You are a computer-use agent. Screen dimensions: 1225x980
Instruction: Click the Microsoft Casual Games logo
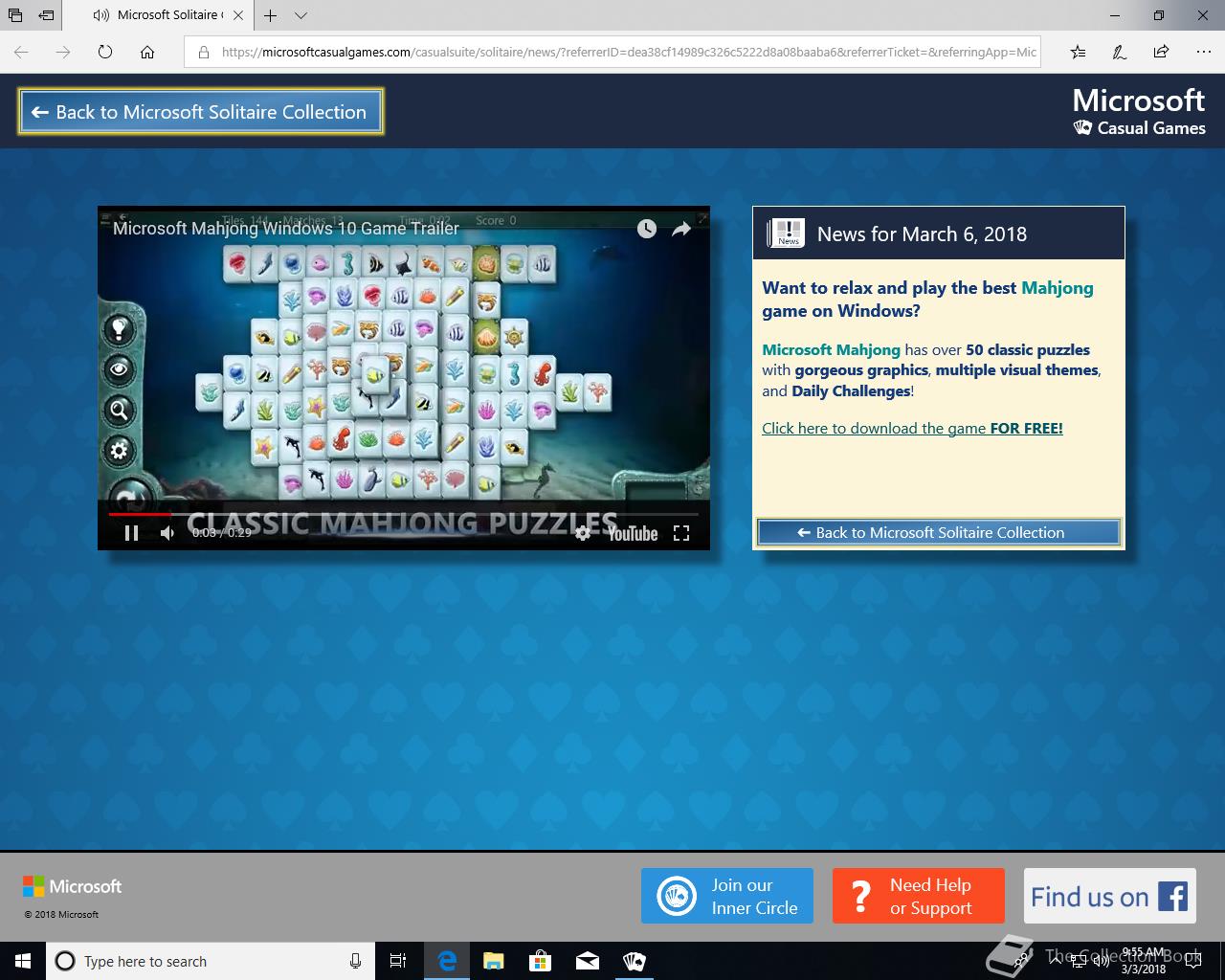tap(1139, 112)
